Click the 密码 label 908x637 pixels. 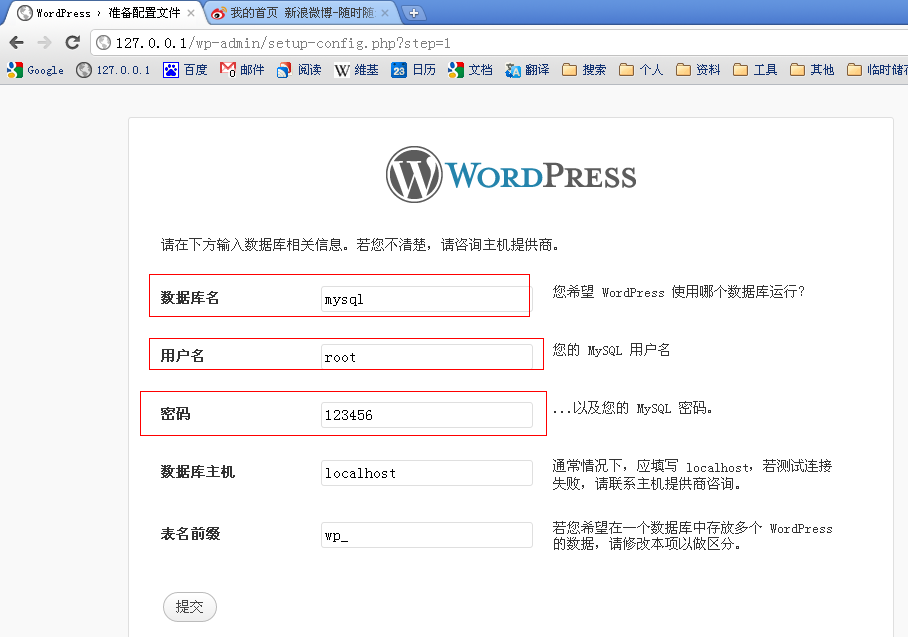coord(175,413)
